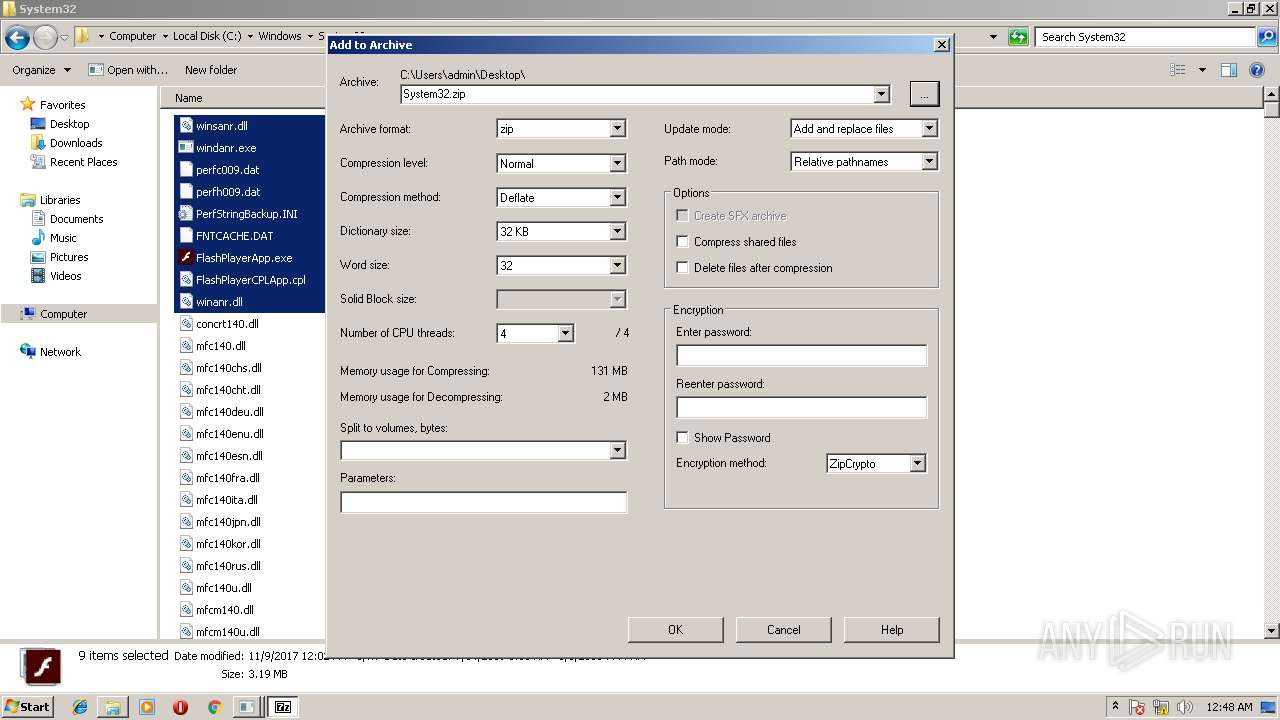Image resolution: width=1280 pixels, height=720 pixels.
Task: Select FlashPlayerApp.exe file icon
Action: [x=186, y=258]
